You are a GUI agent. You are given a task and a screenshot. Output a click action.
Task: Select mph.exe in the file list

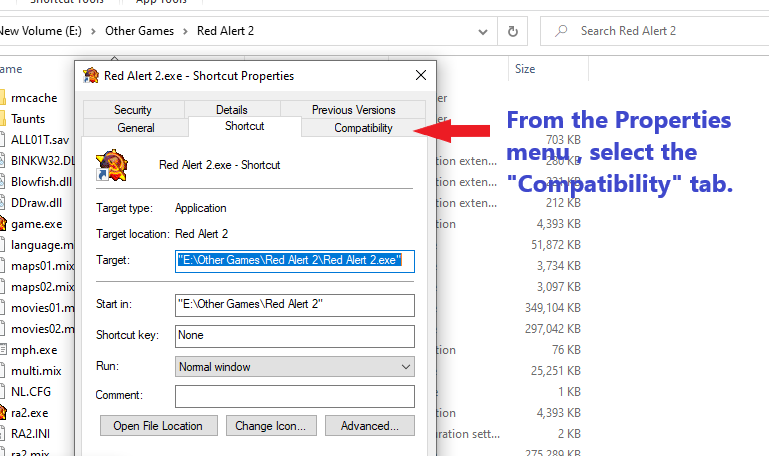tap(34, 350)
